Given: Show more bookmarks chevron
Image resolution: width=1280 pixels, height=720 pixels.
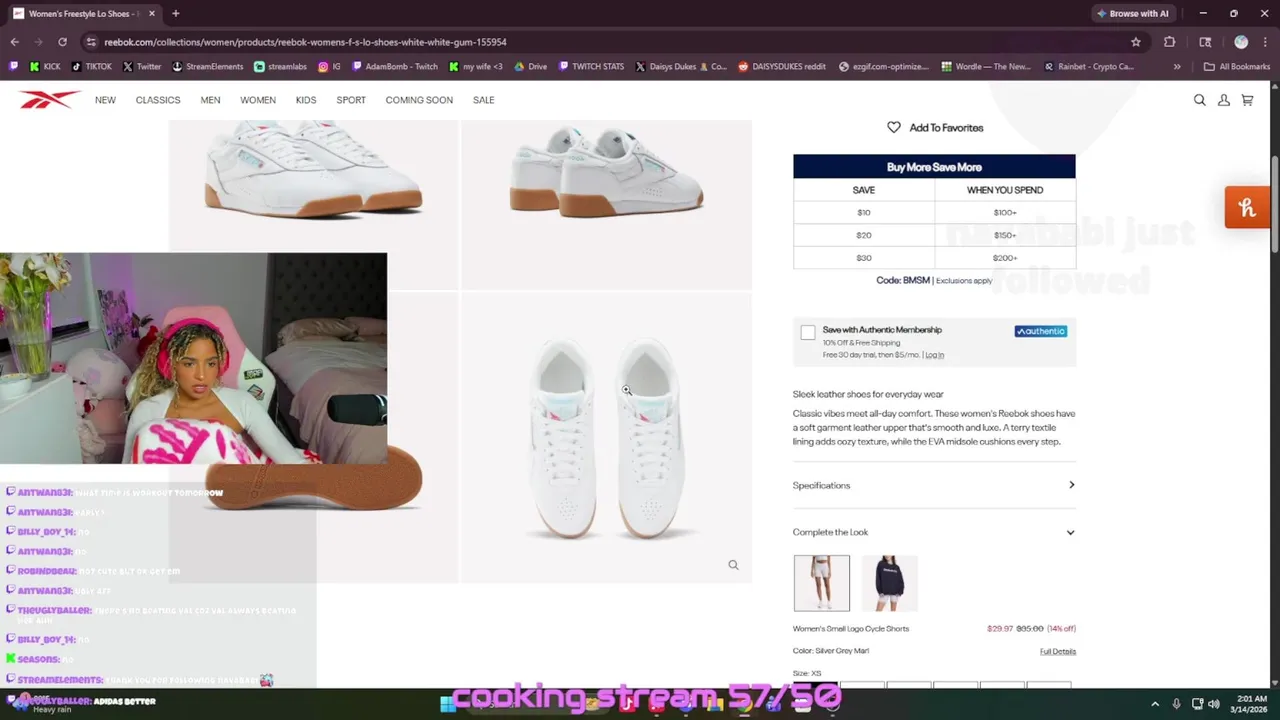Looking at the screenshot, I should point(1177,67).
